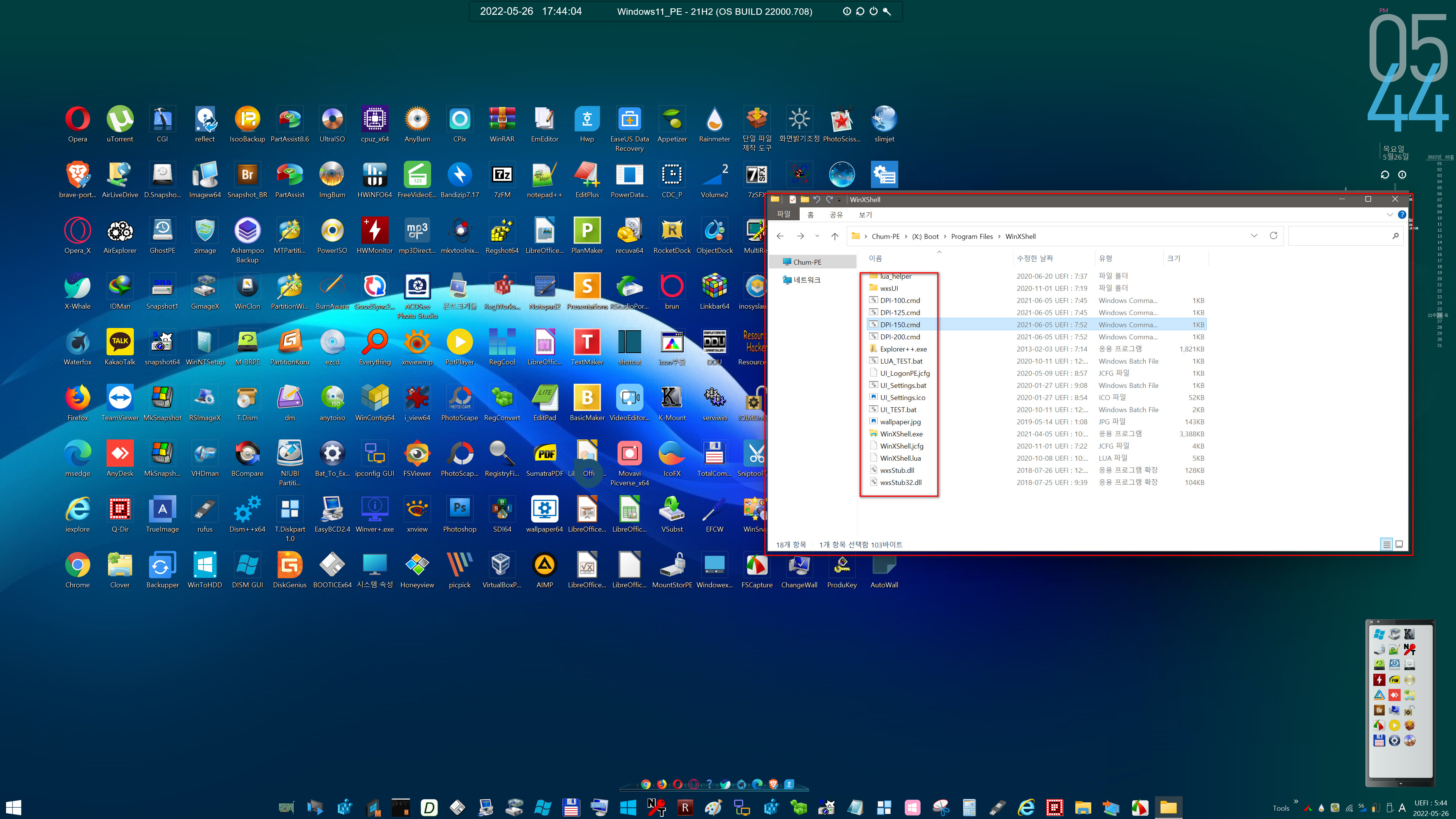The image size is (1456, 819).
Task: Select UI_Settings.ico file
Action: coord(902,397)
